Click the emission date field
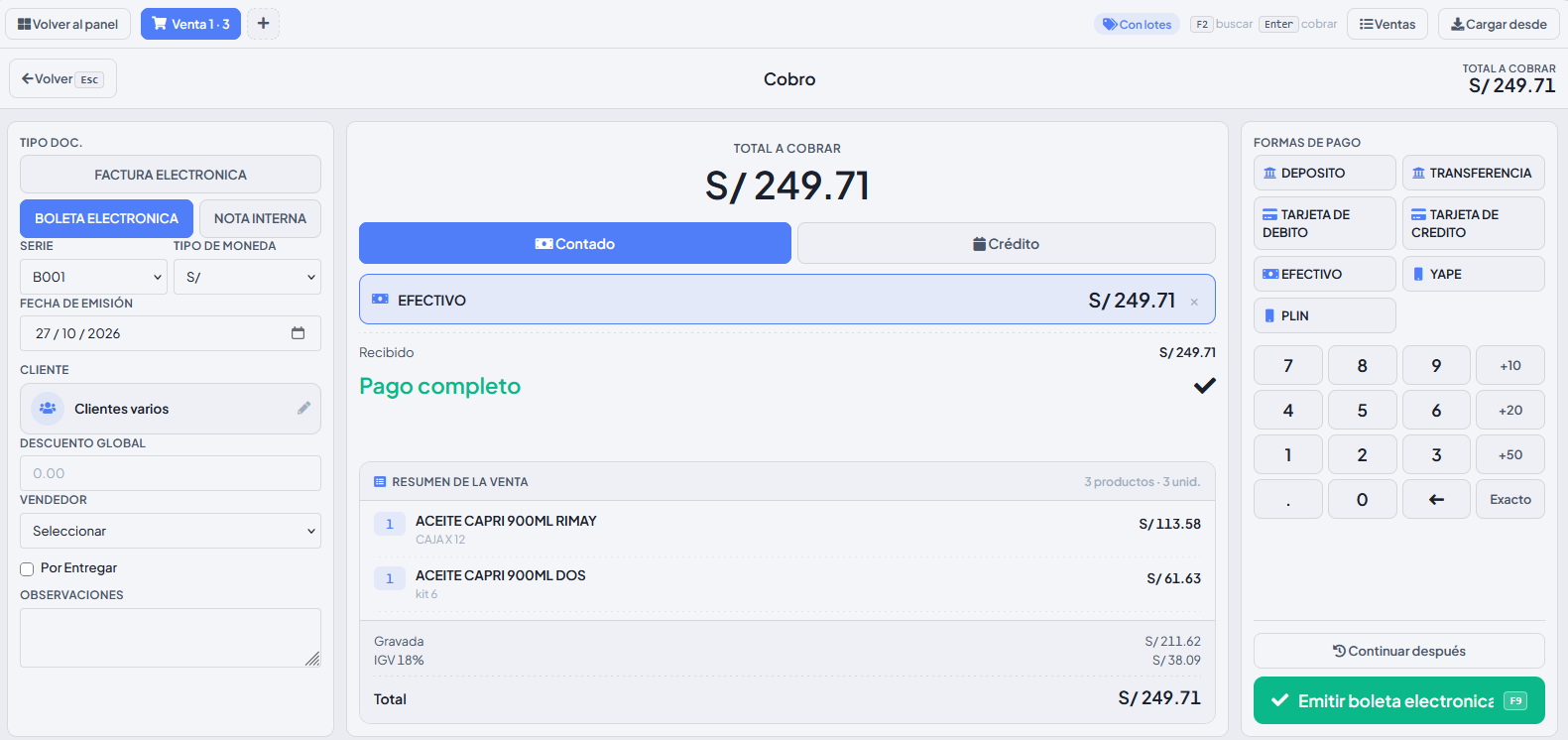Screen dimensions: 1568x740 (x=171, y=333)
